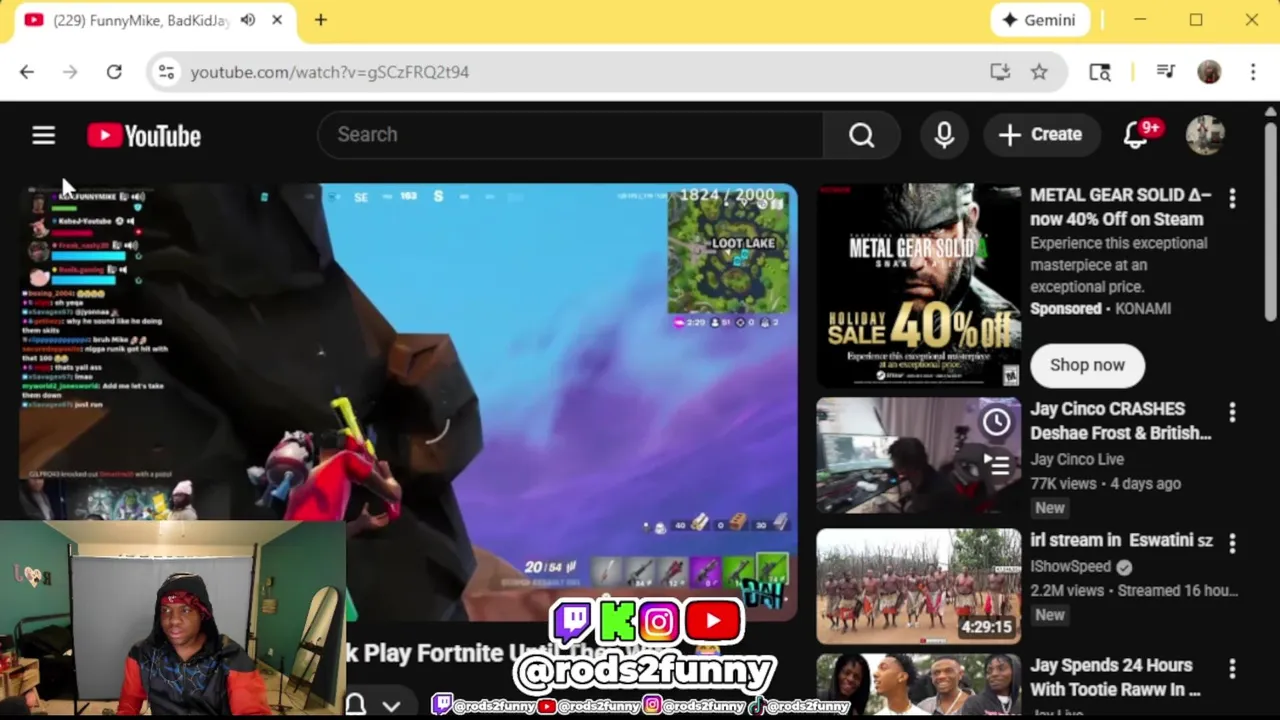The height and width of the screenshot is (720, 1280).
Task: Expand the subscribe notification chevron dropdown
Action: 391,706
